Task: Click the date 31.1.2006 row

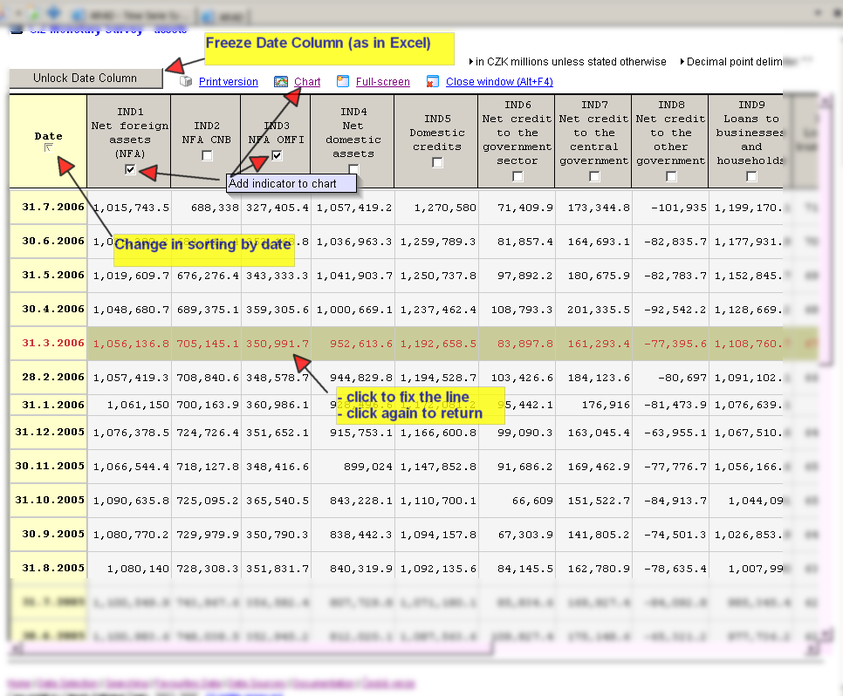Action: click(53, 405)
